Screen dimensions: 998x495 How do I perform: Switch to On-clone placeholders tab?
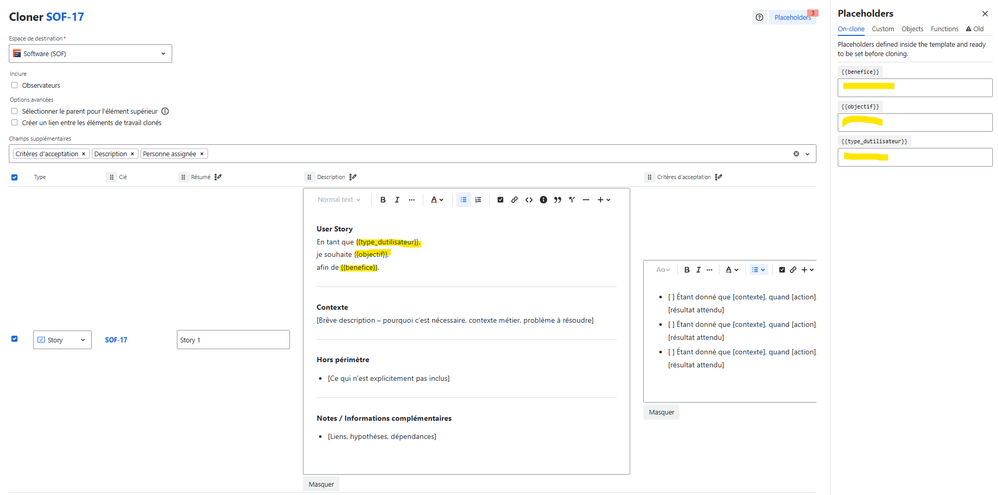tap(851, 29)
